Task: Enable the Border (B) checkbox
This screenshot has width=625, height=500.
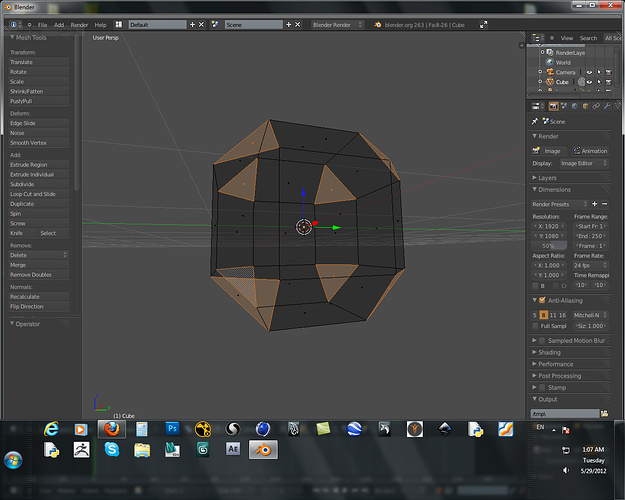Action: pyautogui.click(x=535, y=285)
